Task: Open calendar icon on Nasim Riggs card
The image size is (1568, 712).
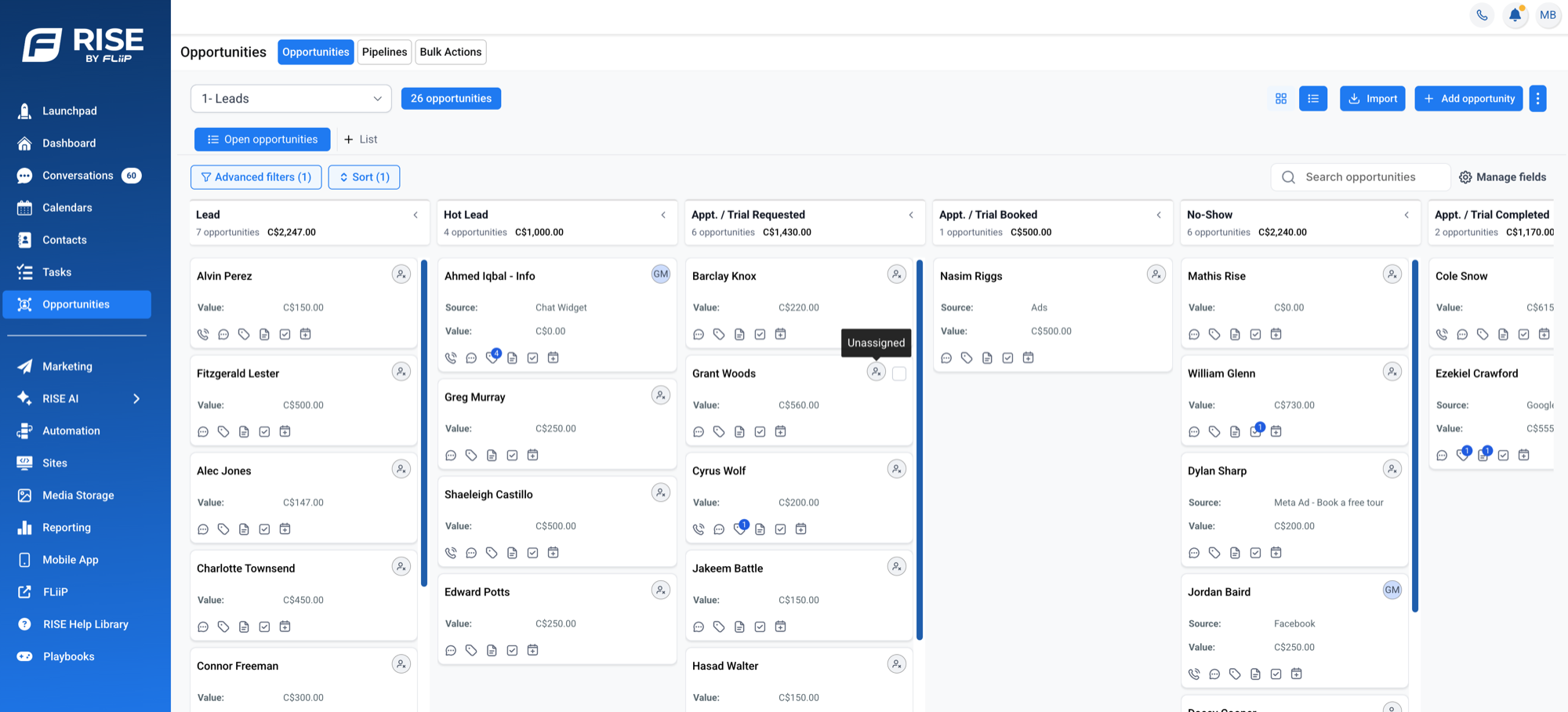Action: click(1028, 358)
